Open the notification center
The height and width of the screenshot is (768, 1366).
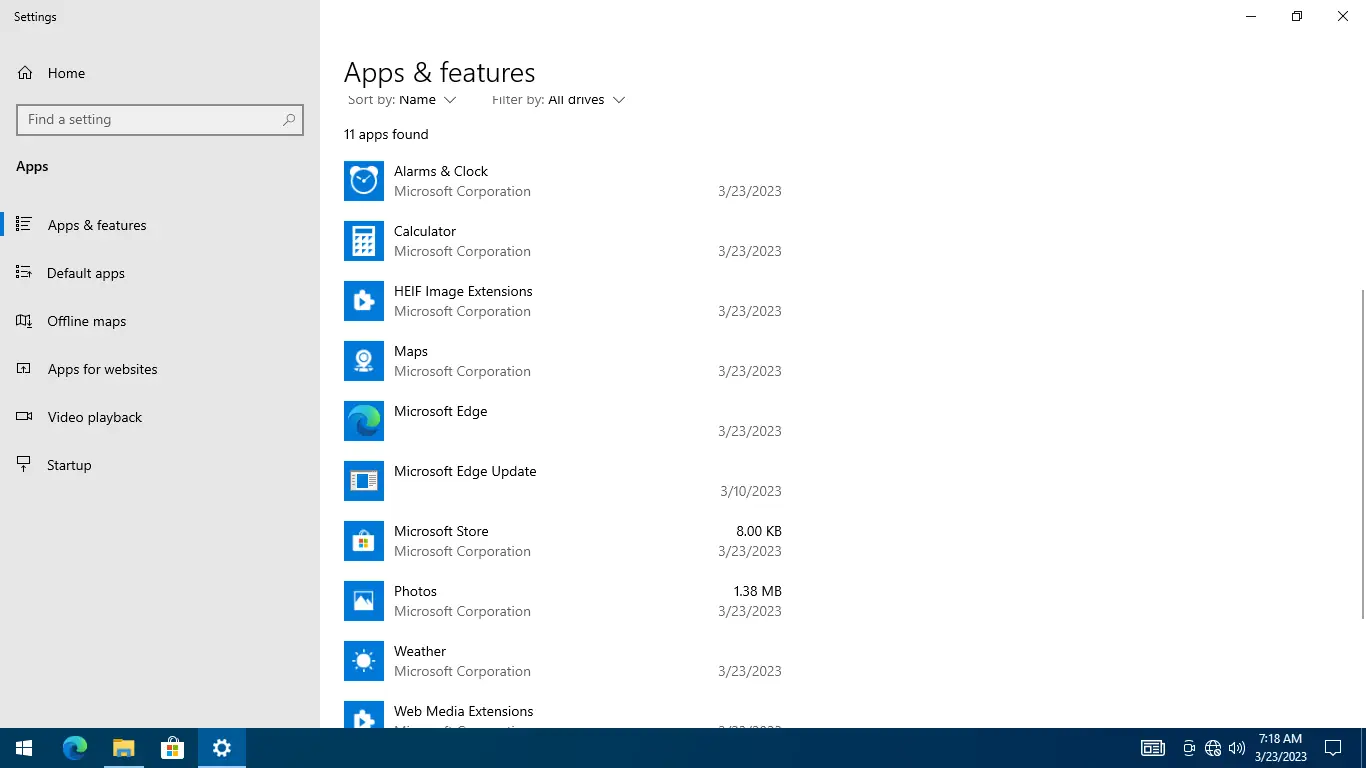click(1333, 748)
